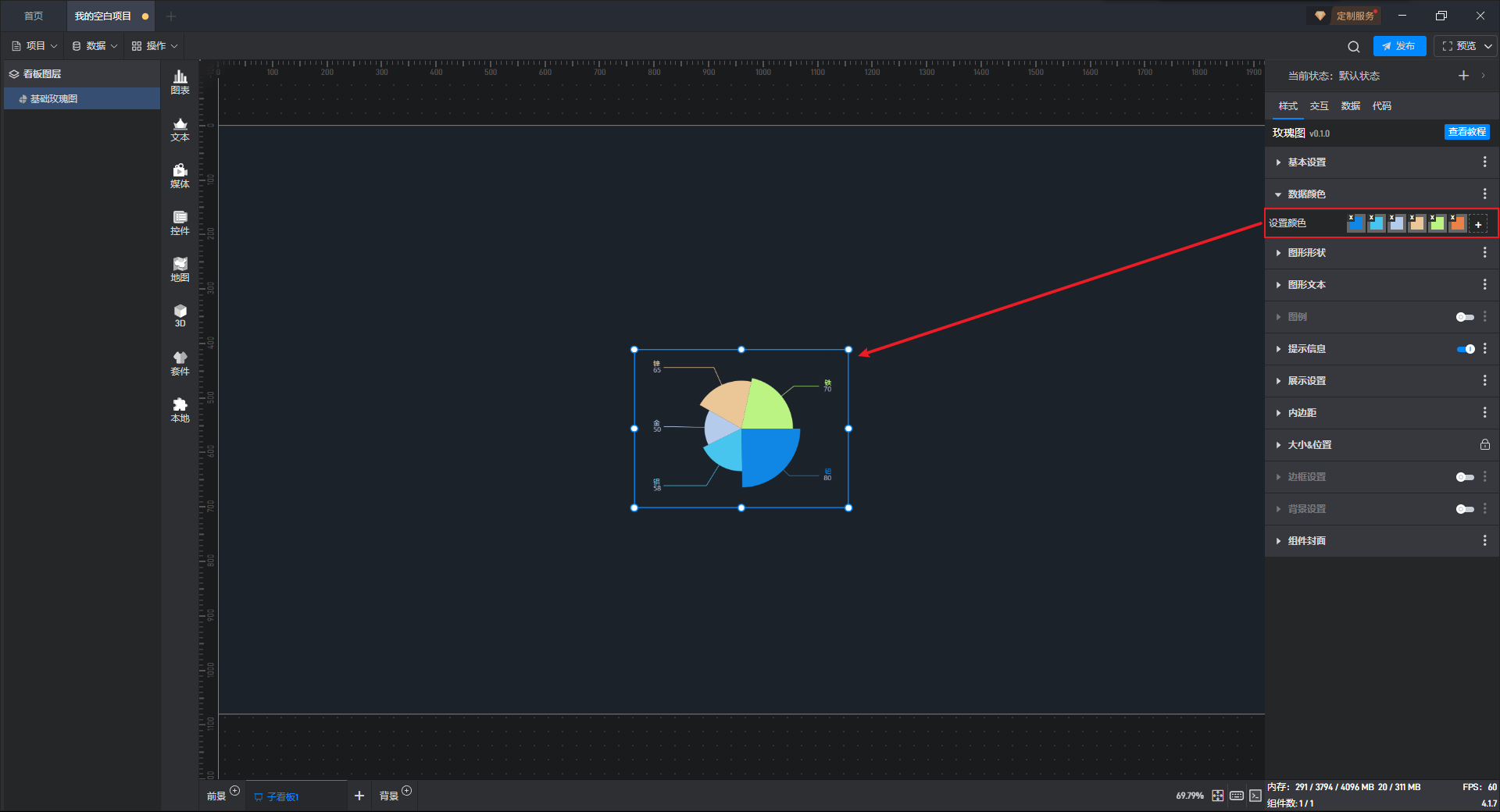Open 组件封面 more options menu

1485,540
